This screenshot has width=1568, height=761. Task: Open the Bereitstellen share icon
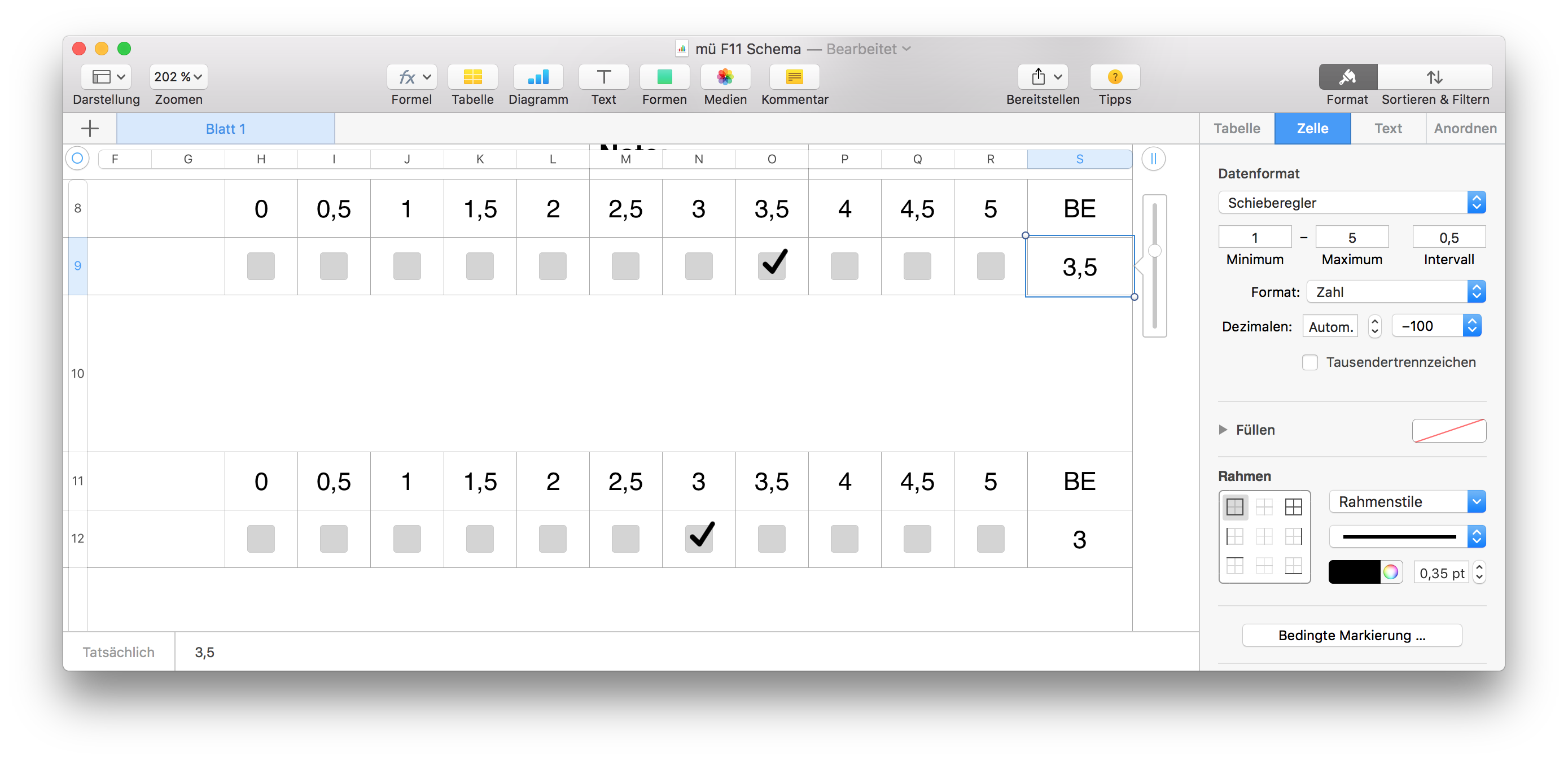coord(1043,77)
